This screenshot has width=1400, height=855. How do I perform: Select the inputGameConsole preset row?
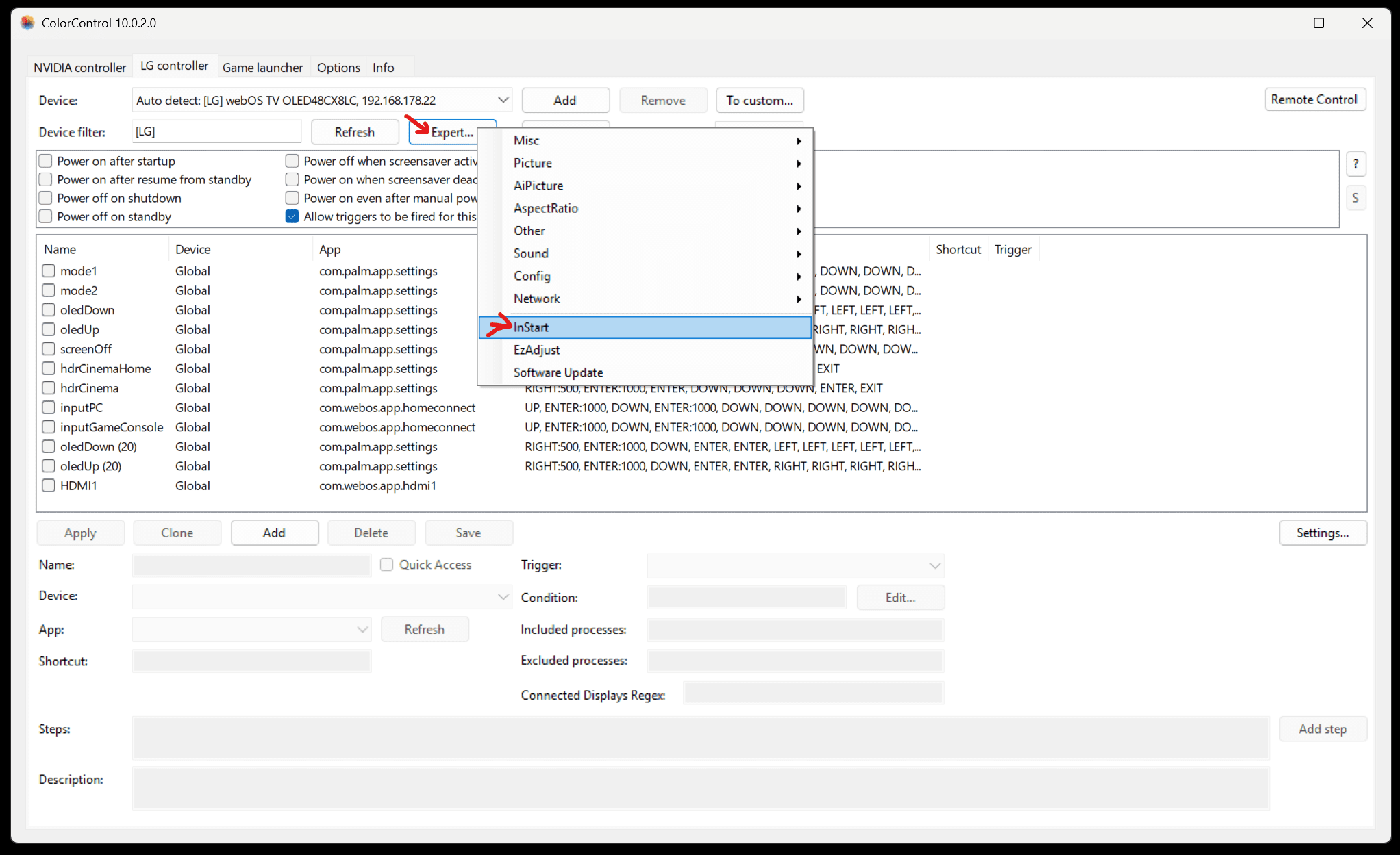[x=482, y=427]
